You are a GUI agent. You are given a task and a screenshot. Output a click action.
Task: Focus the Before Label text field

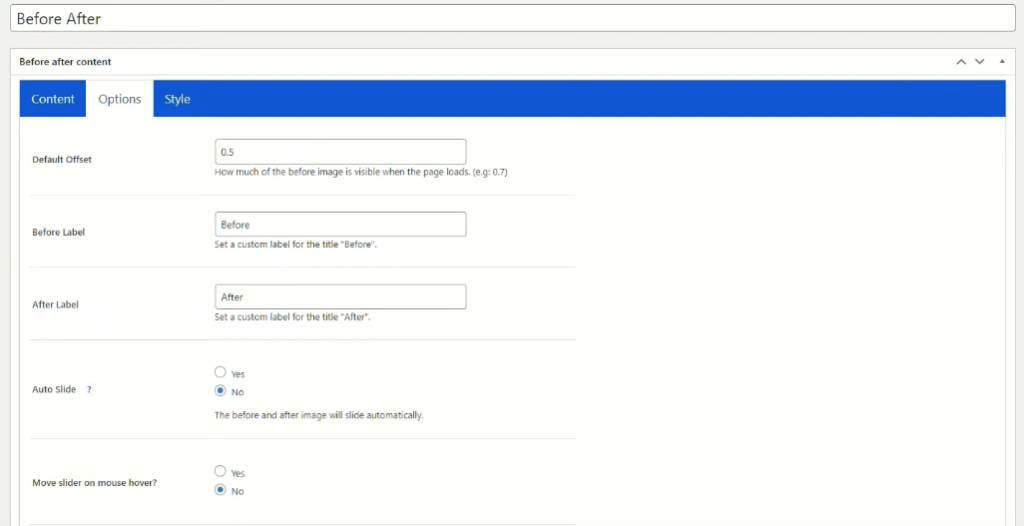click(340, 224)
